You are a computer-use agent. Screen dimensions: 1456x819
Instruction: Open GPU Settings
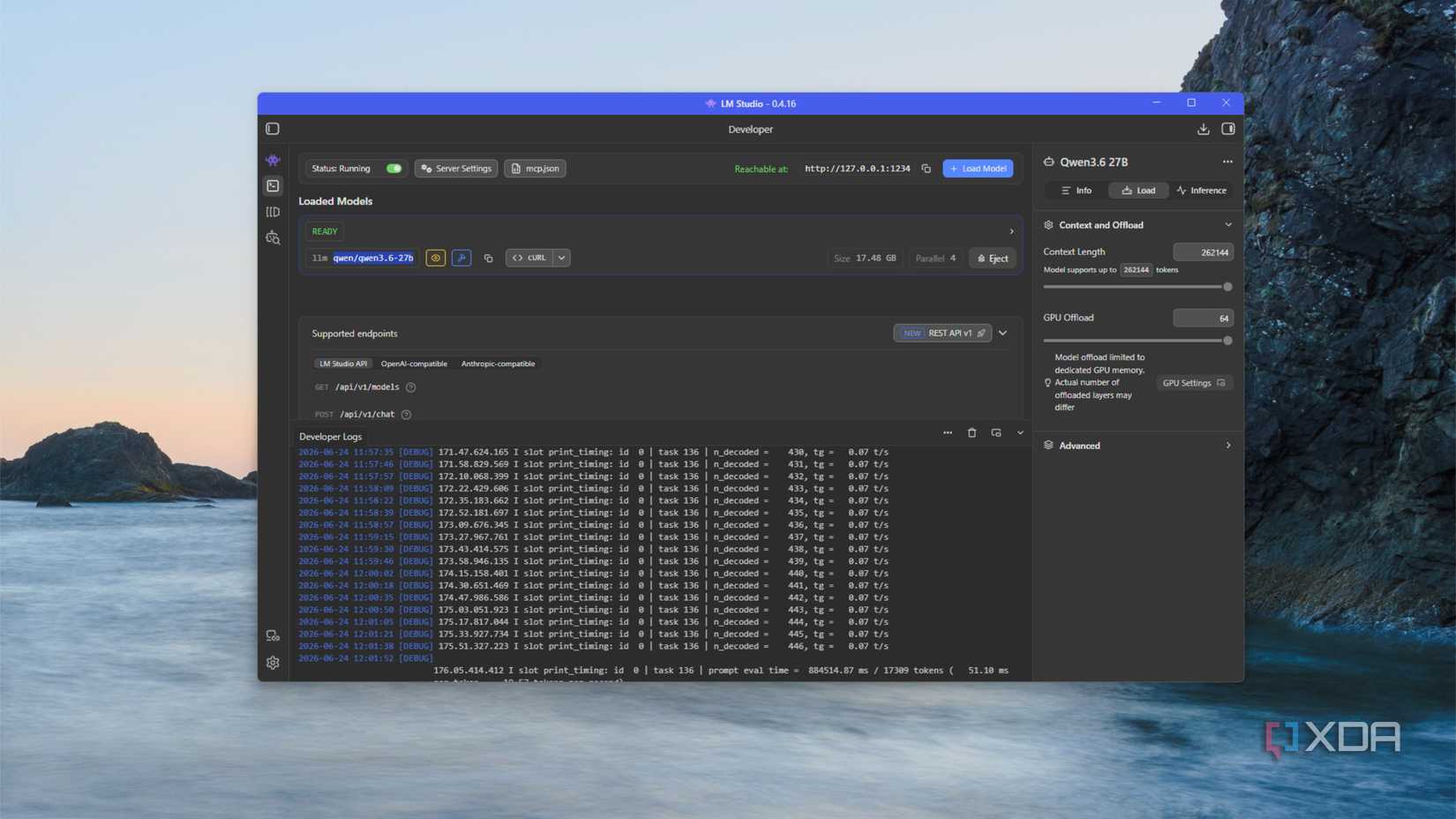point(1194,383)
